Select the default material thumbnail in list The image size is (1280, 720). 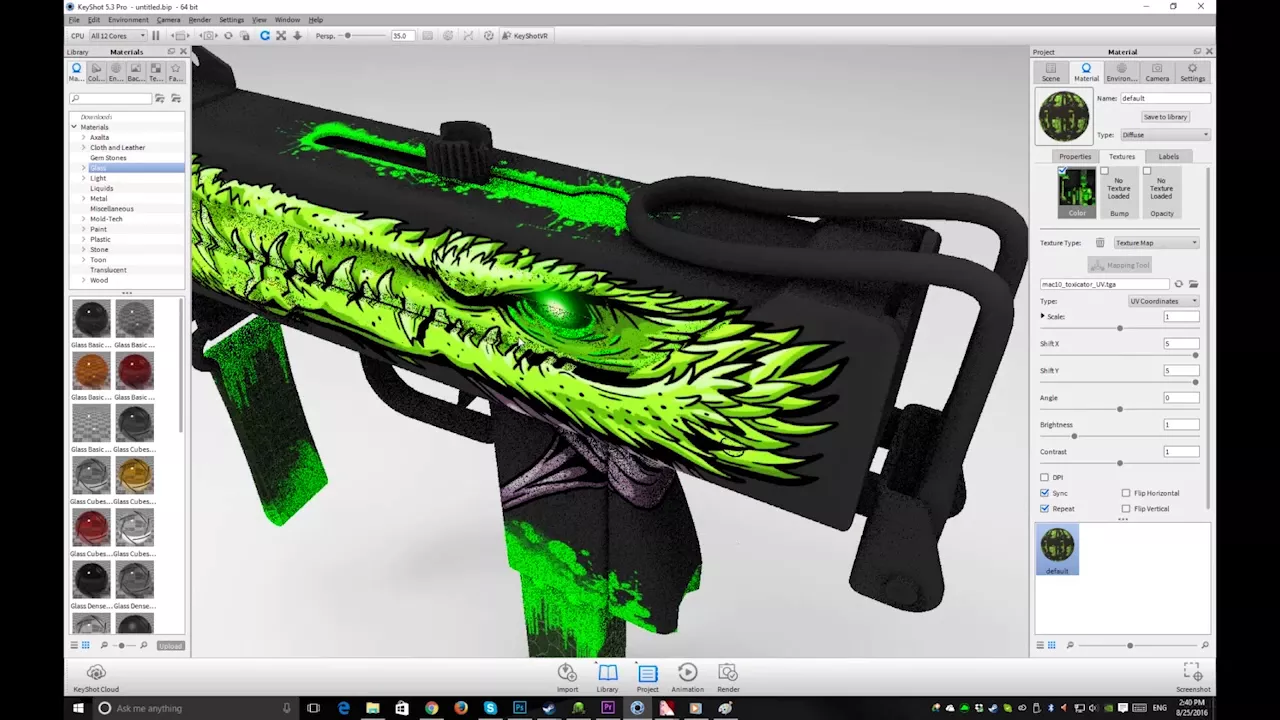1057,550
